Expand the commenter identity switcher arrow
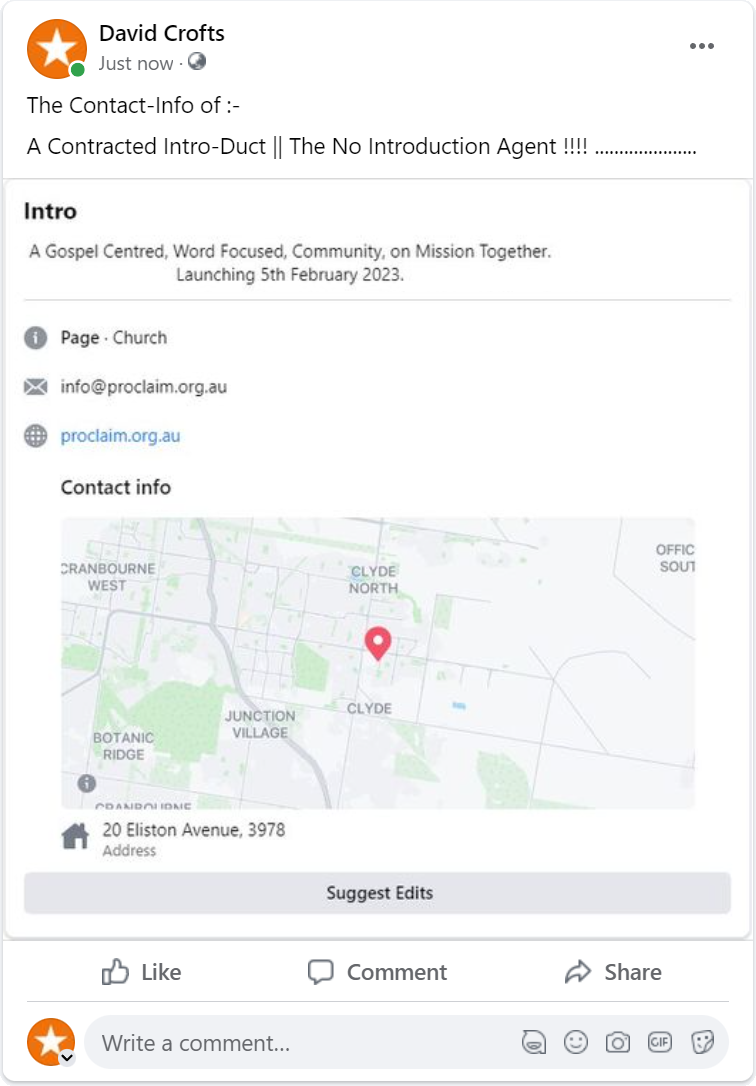 coord(66,1057)
